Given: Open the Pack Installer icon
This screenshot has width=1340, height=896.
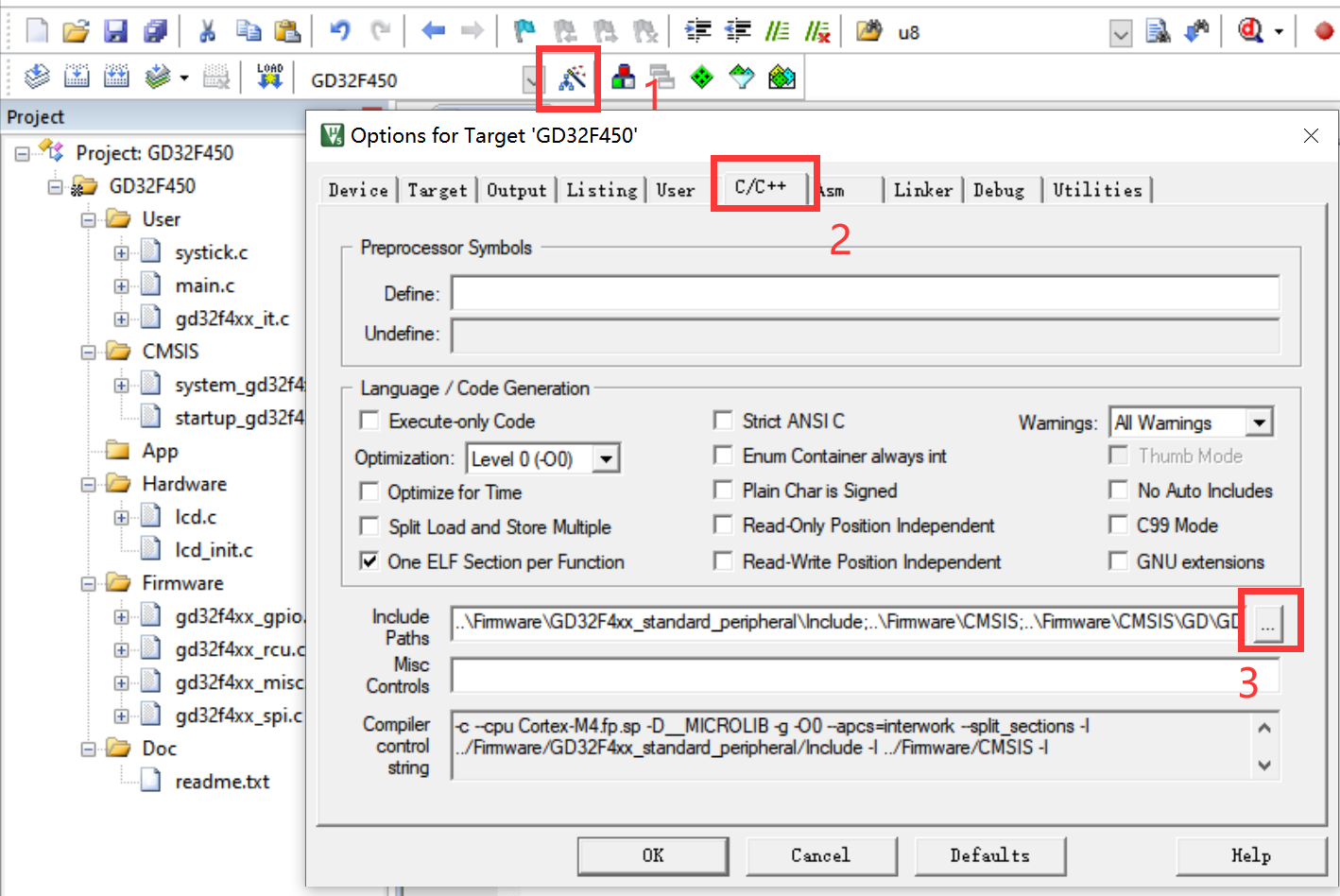Looking at the screenshot, I should point(782,77).
